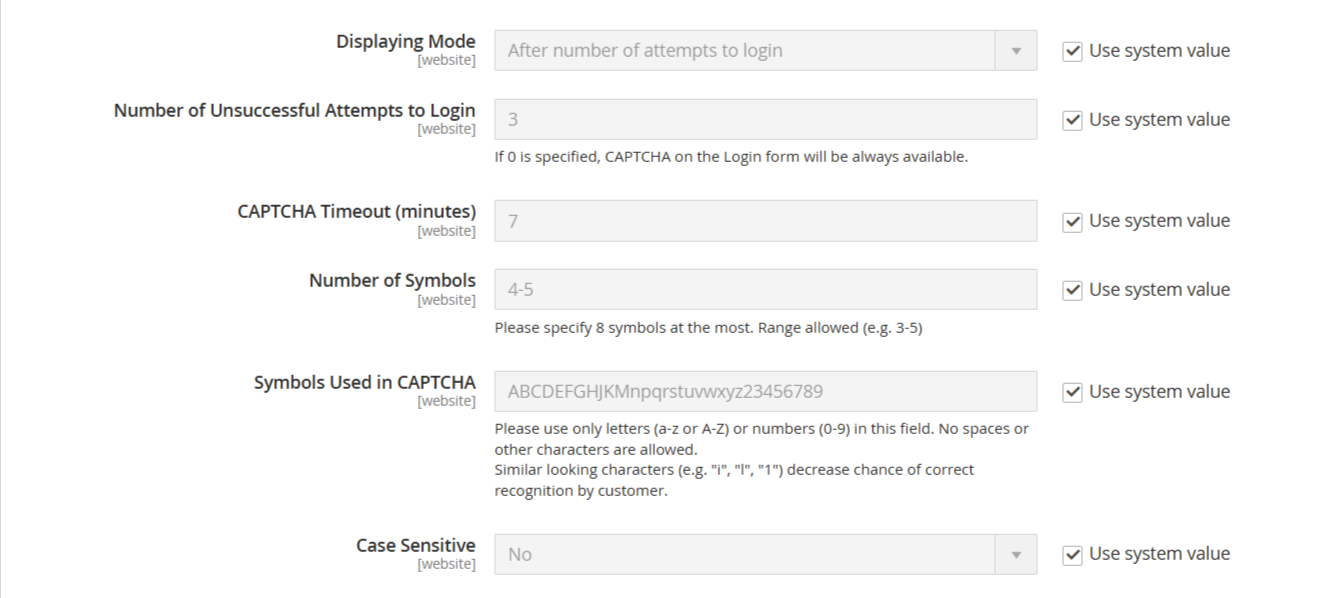Click the note about specifying 0 for CAPTCHA
Viewport: 1322px width, 598px height.
(x=730, y=157)
